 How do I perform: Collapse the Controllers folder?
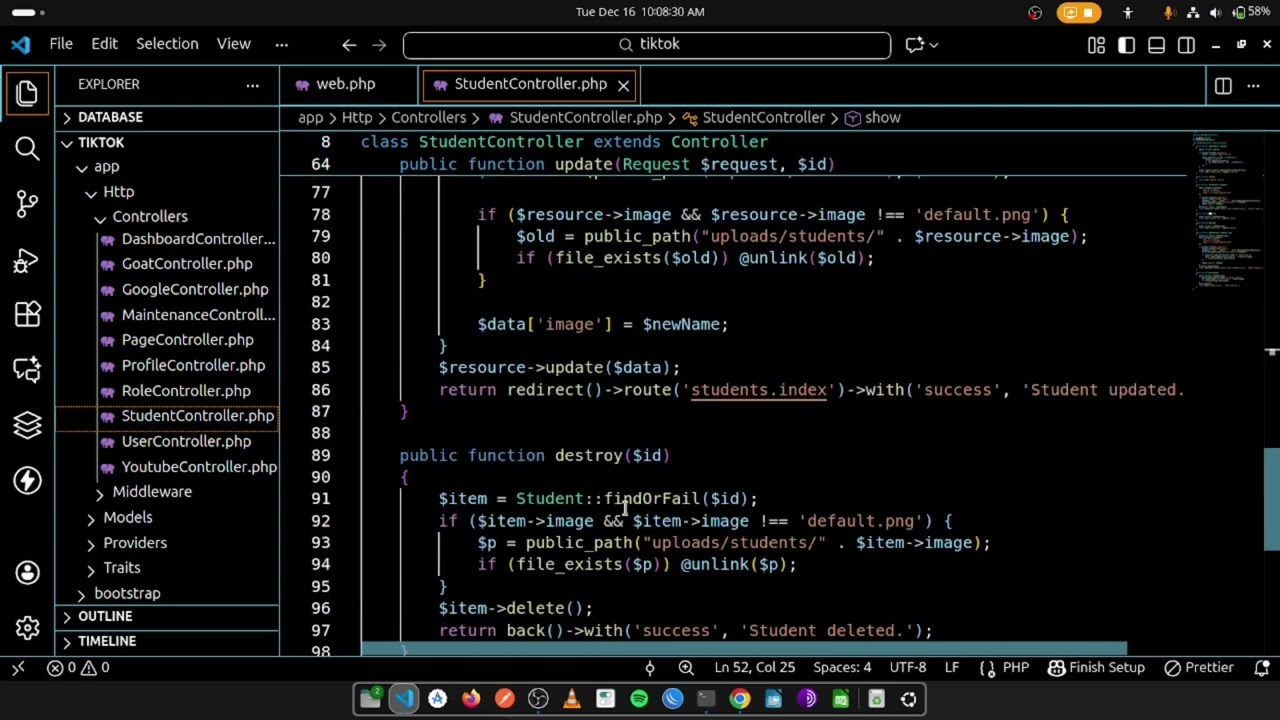pos(100,218)
